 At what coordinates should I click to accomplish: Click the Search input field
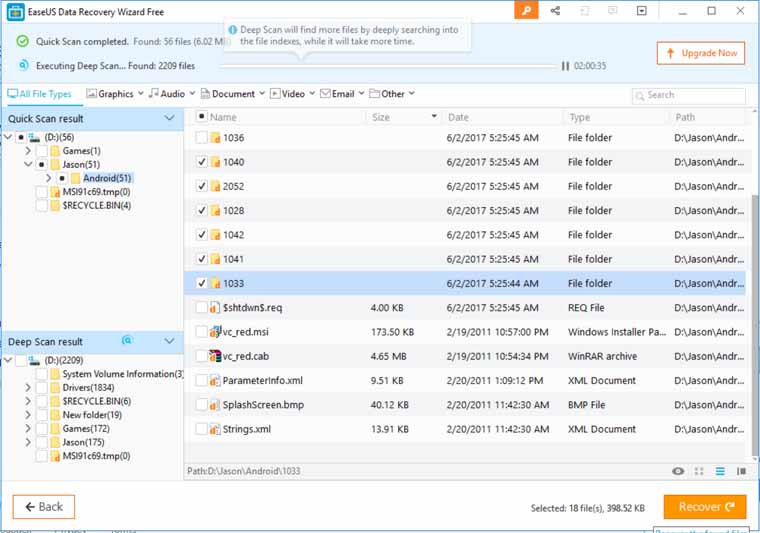(689, 95)
